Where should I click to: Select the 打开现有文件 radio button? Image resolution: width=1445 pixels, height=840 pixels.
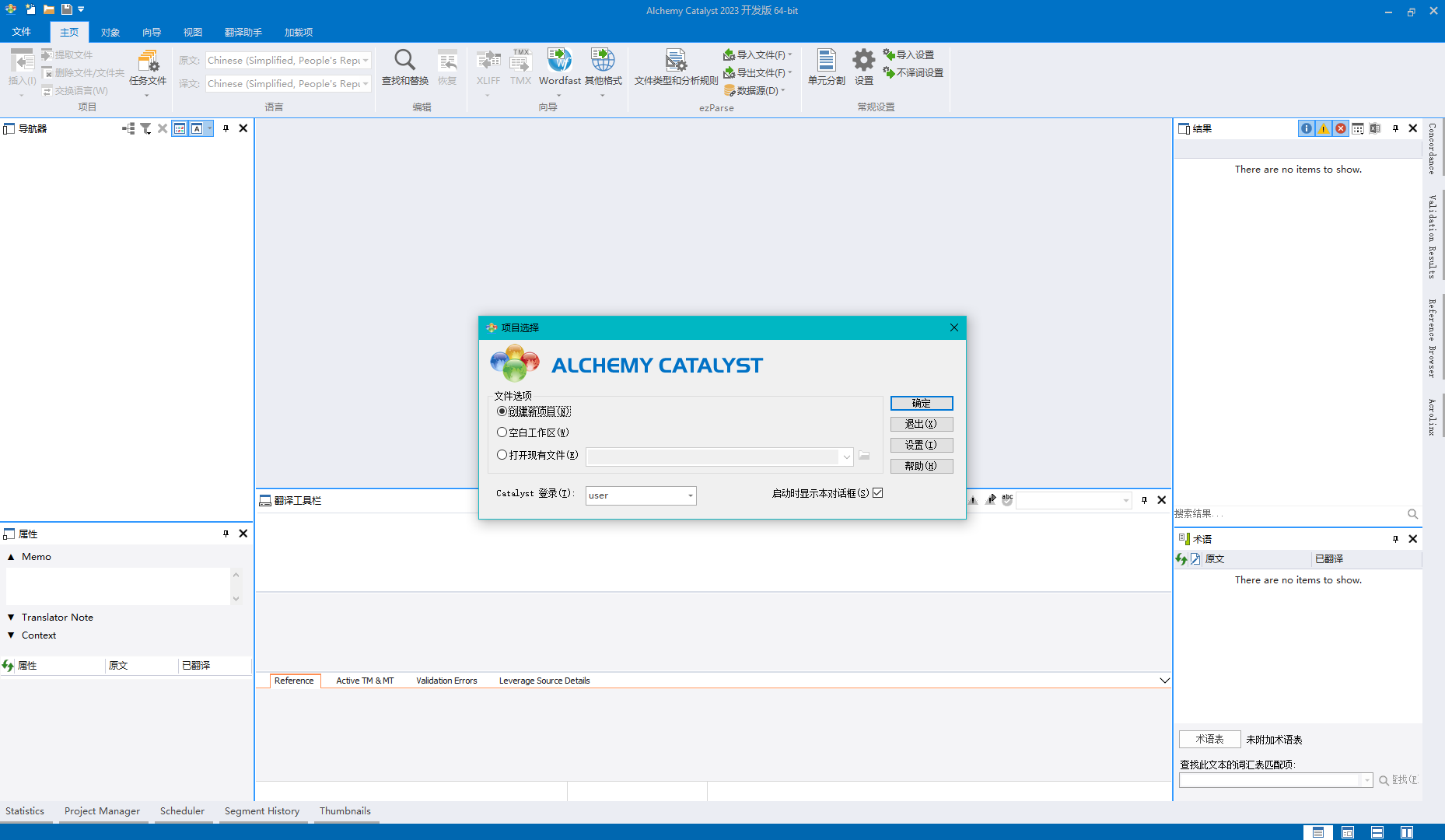point(502,454)
